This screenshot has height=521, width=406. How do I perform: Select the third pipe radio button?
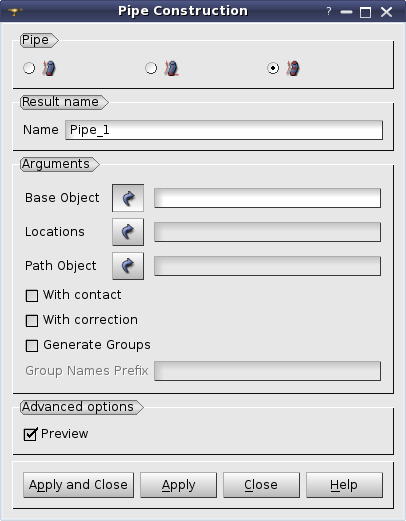[273, 68]
